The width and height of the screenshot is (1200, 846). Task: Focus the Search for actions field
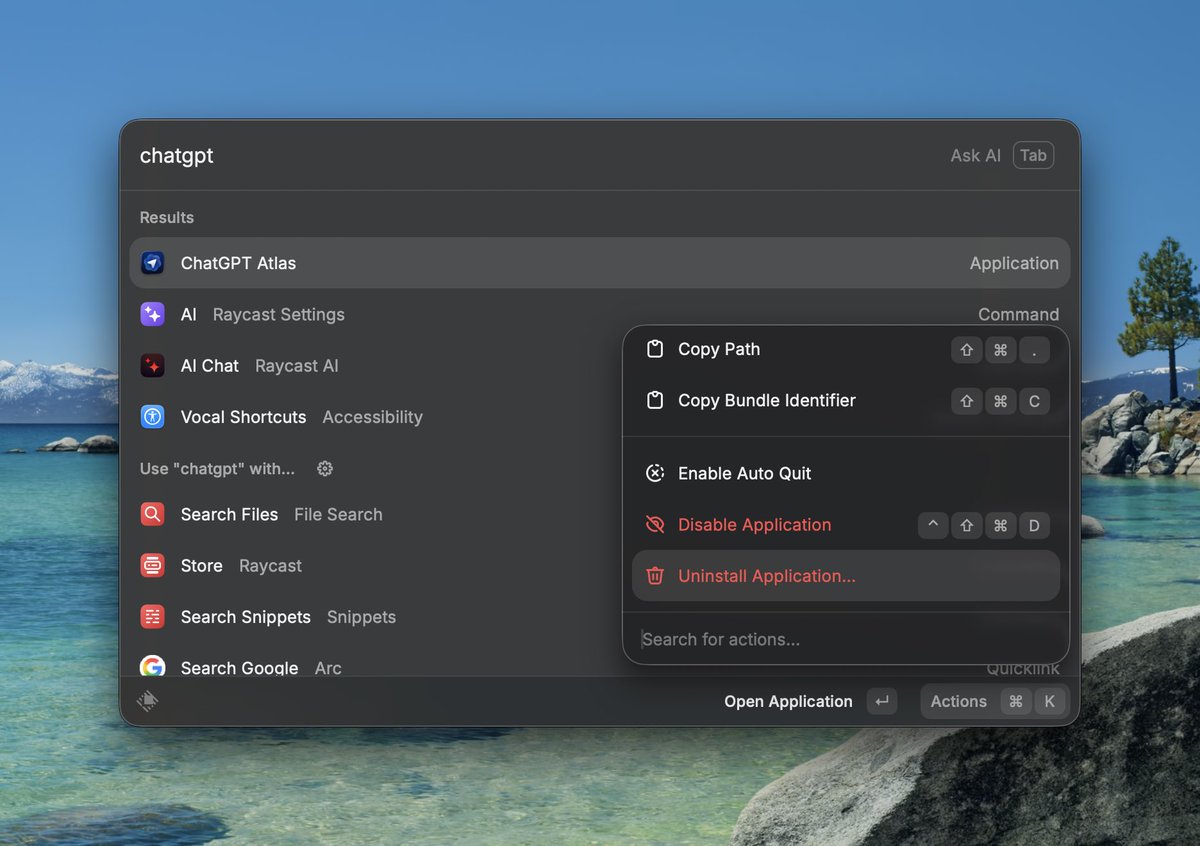tap(846, 639)
